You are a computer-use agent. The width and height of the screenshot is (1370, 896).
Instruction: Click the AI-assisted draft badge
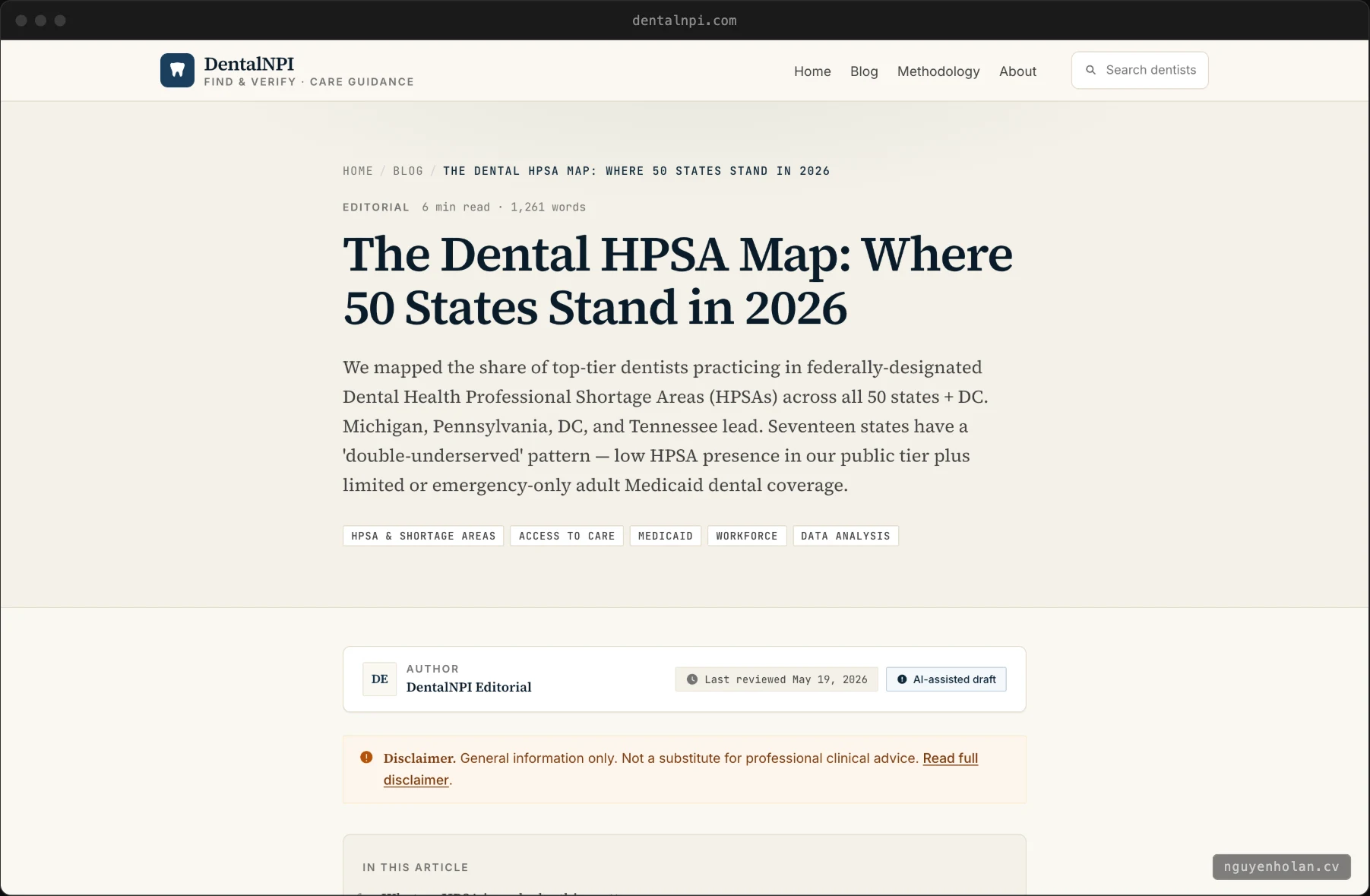[946, 679]
